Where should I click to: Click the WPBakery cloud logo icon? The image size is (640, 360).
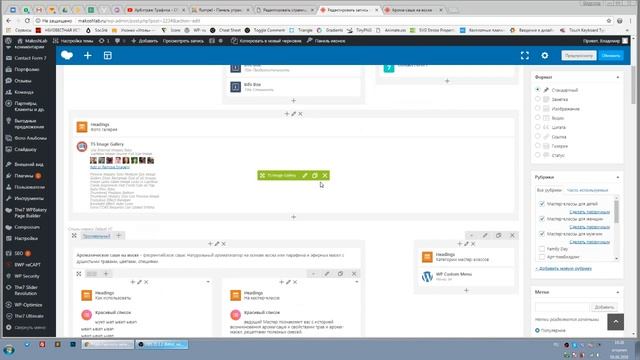click(67, 56)
